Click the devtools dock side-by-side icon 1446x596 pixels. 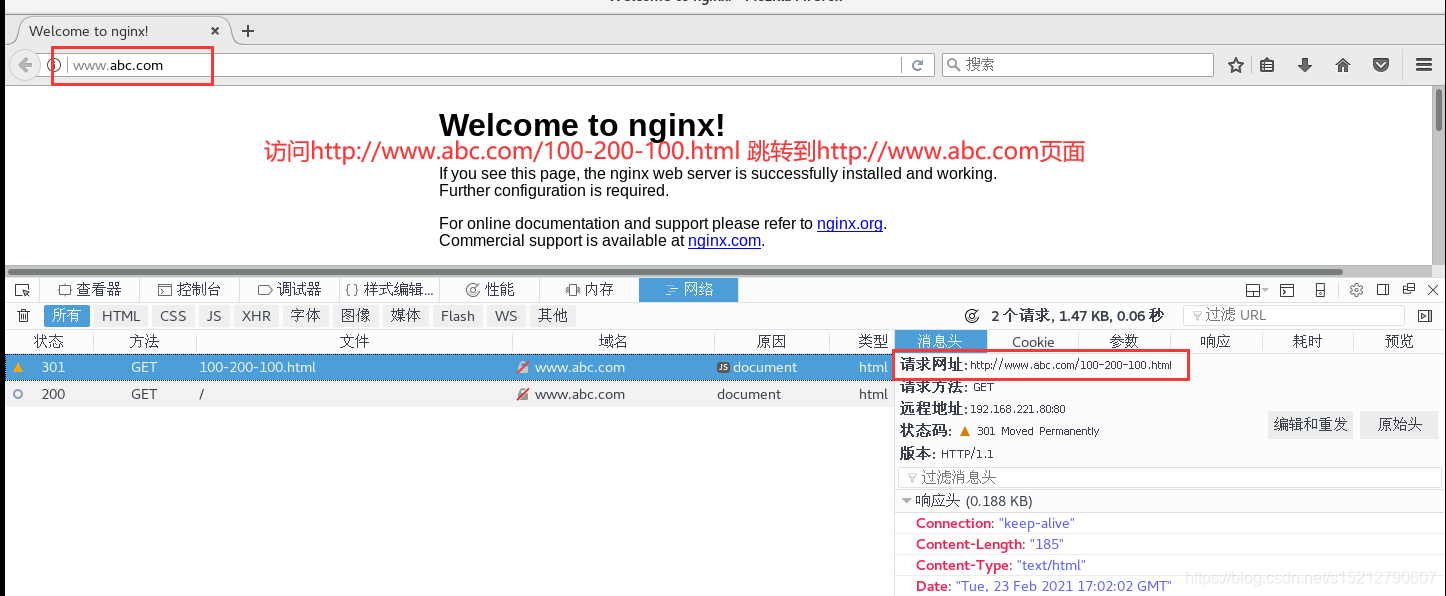1383,290
